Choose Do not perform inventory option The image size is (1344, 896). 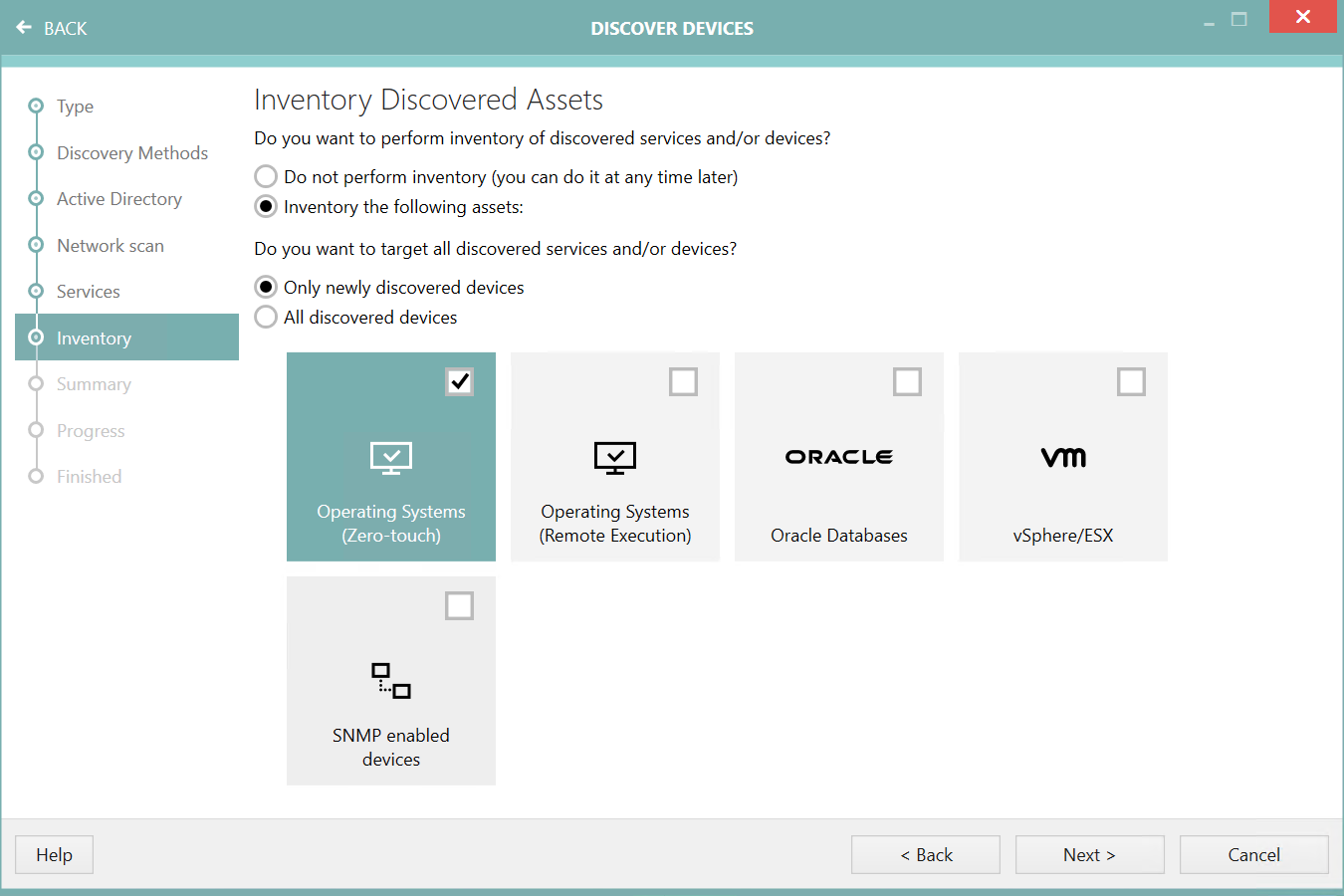(265, 176)
